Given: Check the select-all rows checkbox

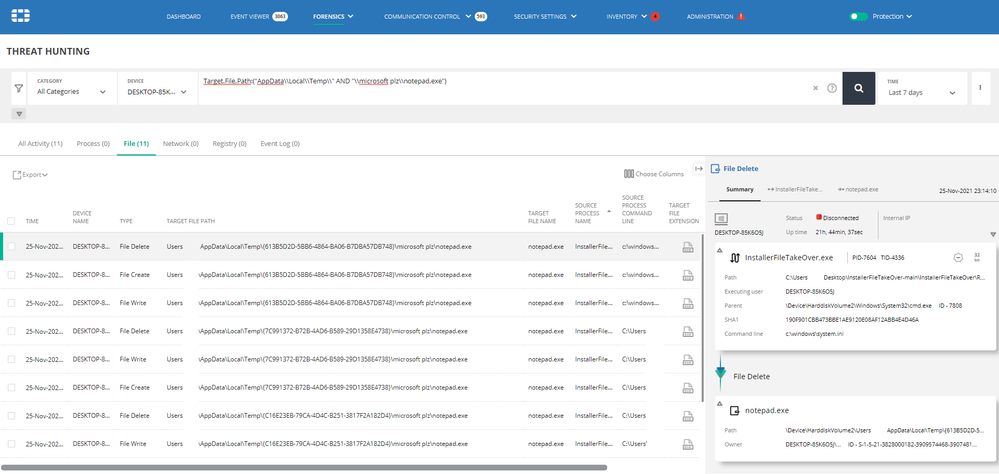Looking at the screenshot, I should (x=11, y=221).
